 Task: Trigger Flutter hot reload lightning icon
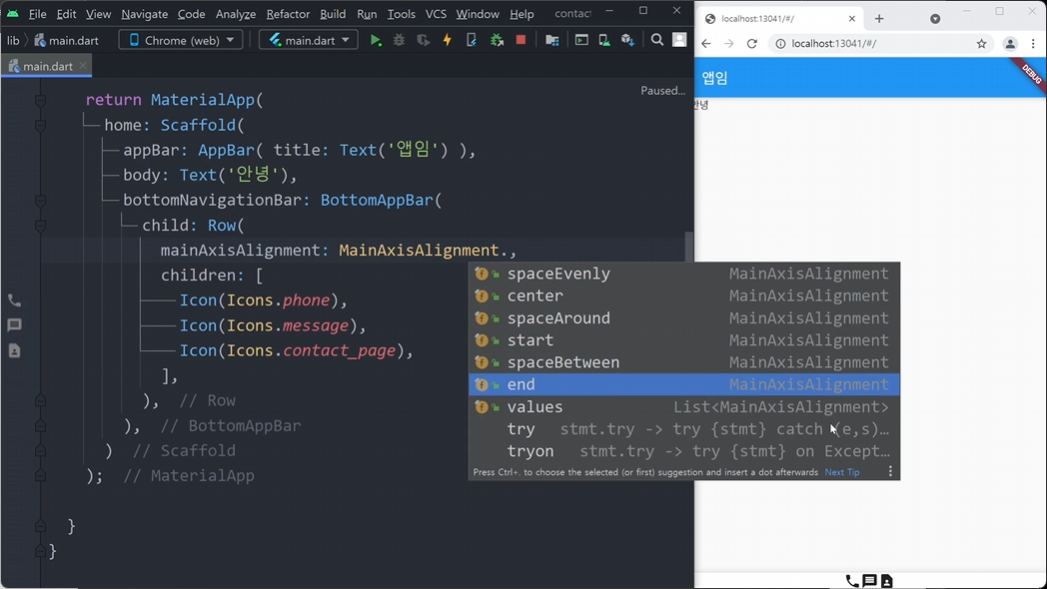pyautogui.click(x=447, y=41)
